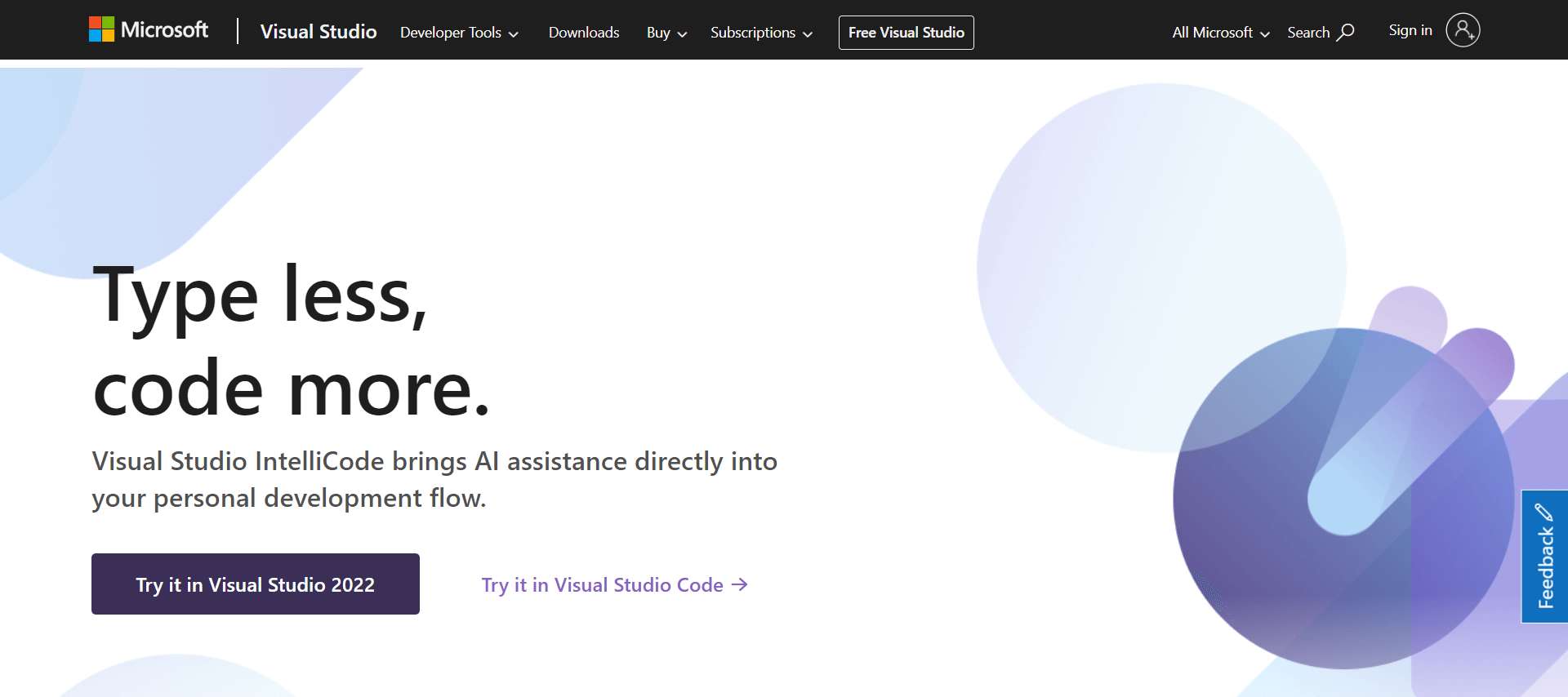Click the arrow after Visual Studio Code link
The width and height of the screenshot is (1568, 697).
point(740,584)
